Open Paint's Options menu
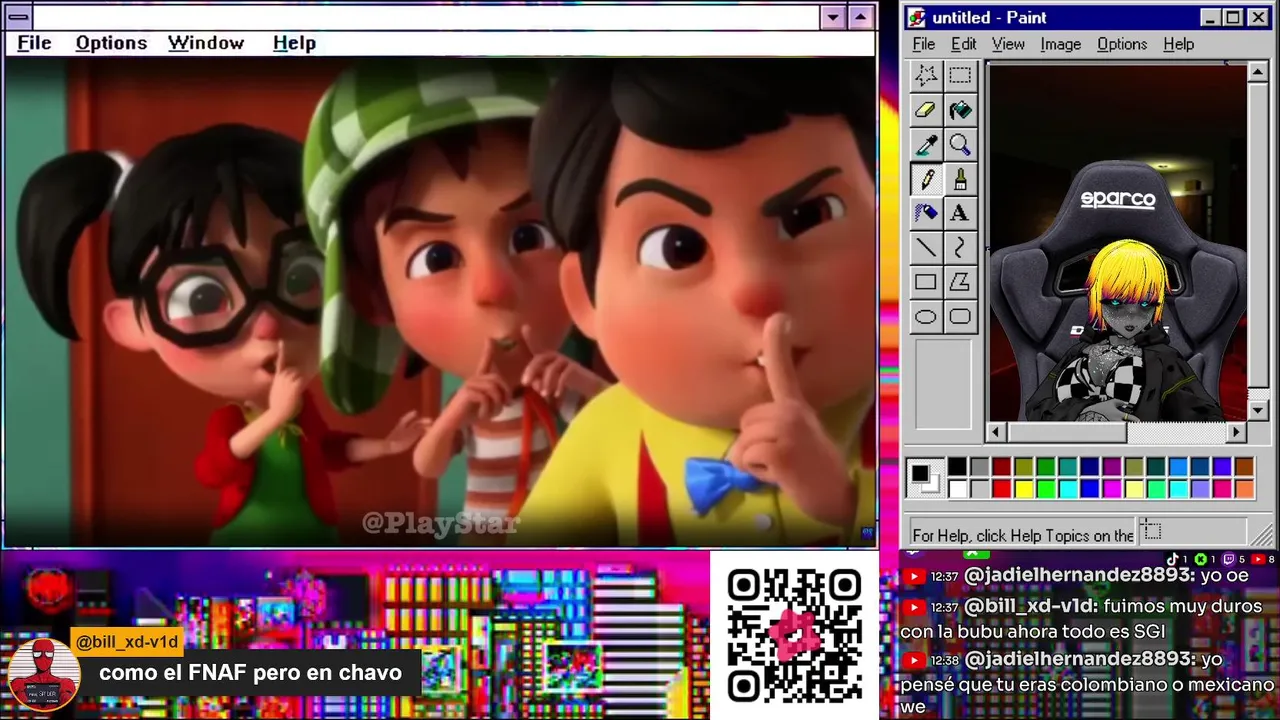 coord(1122,44)
